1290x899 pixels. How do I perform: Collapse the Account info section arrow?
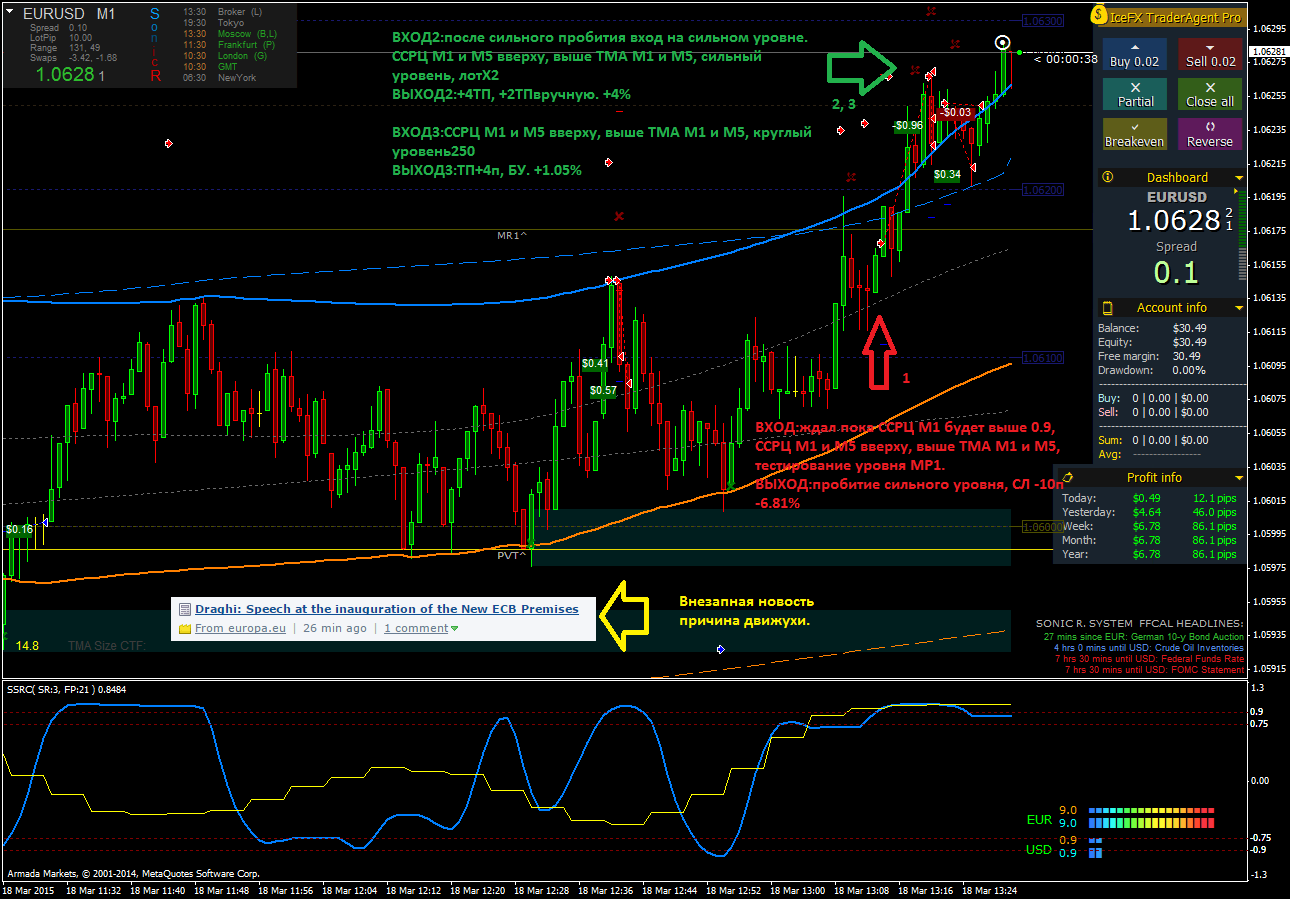point(1239,308)
